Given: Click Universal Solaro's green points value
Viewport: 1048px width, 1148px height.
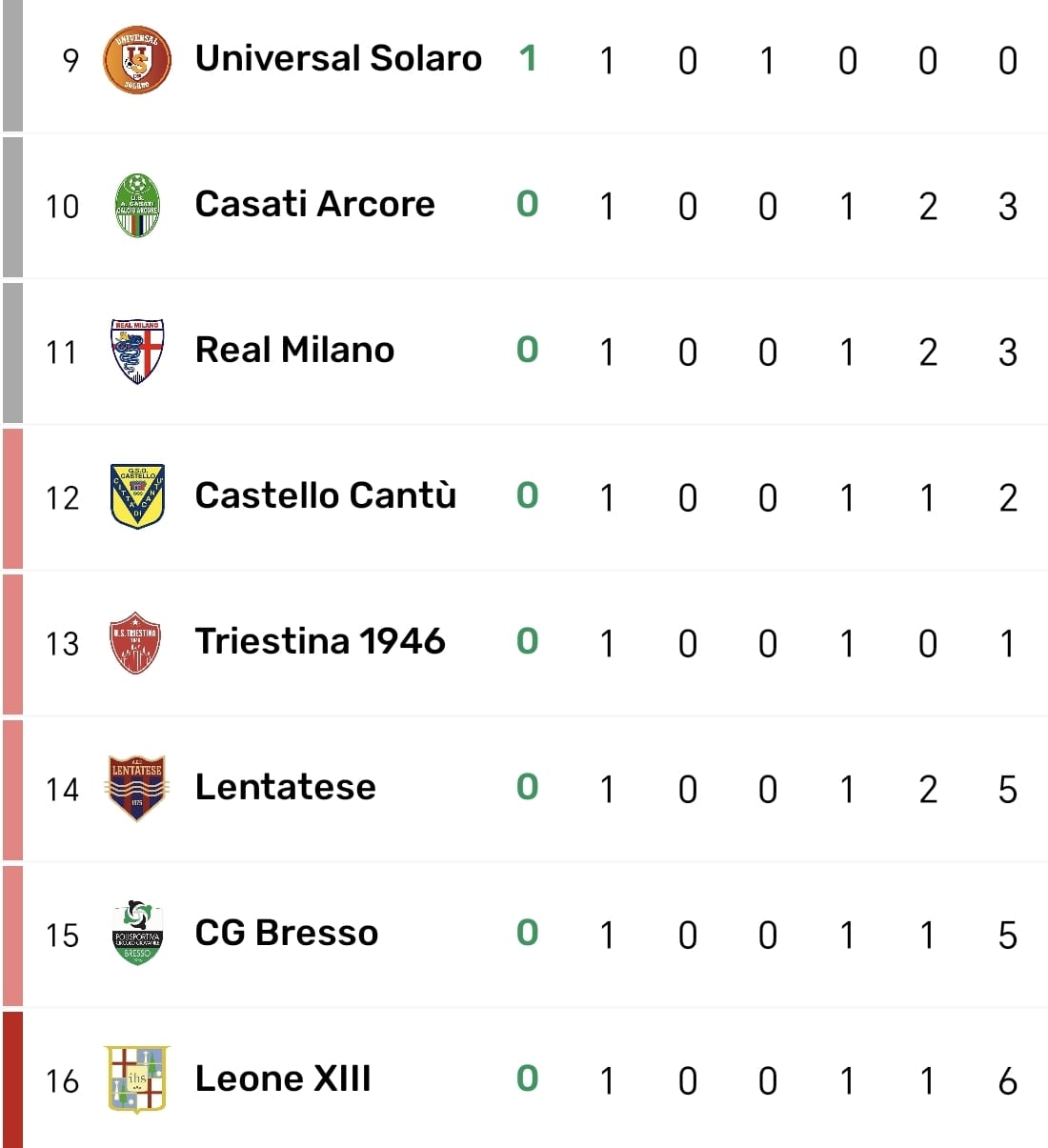Looking at the screenshot, I should coord(528,59).
